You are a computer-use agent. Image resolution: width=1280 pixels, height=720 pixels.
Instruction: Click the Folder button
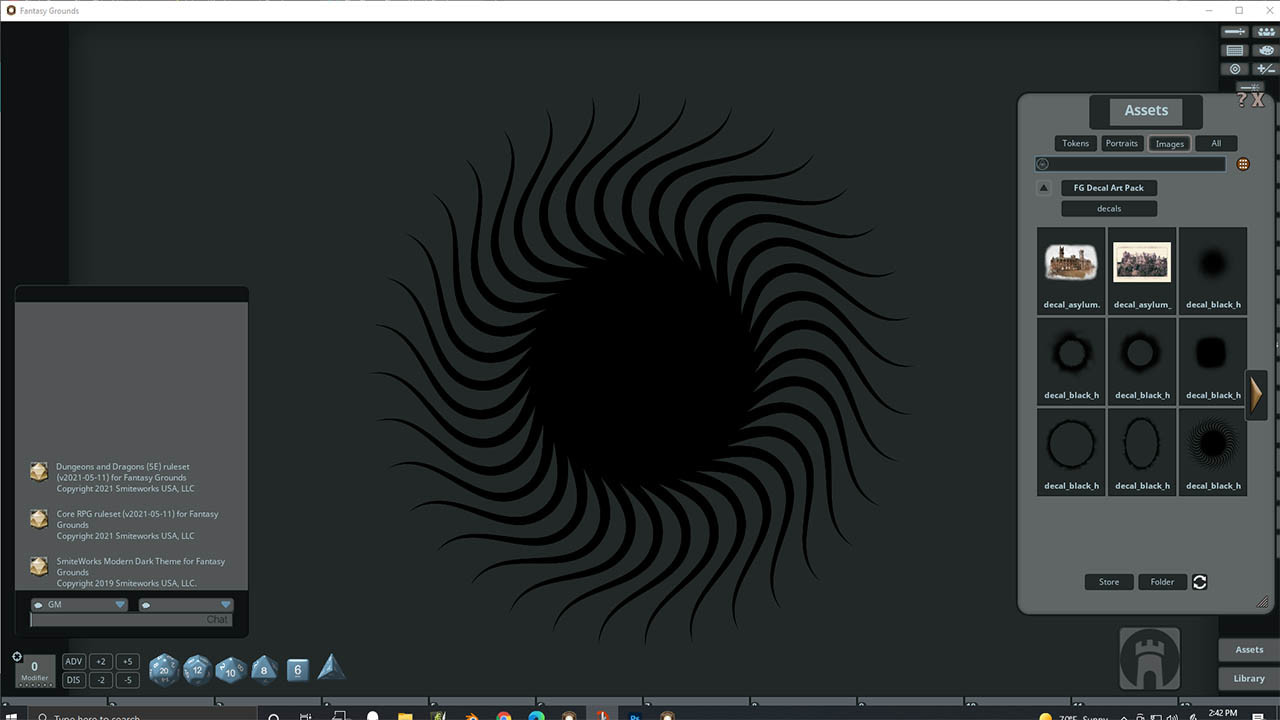(x=1162, y=581)
